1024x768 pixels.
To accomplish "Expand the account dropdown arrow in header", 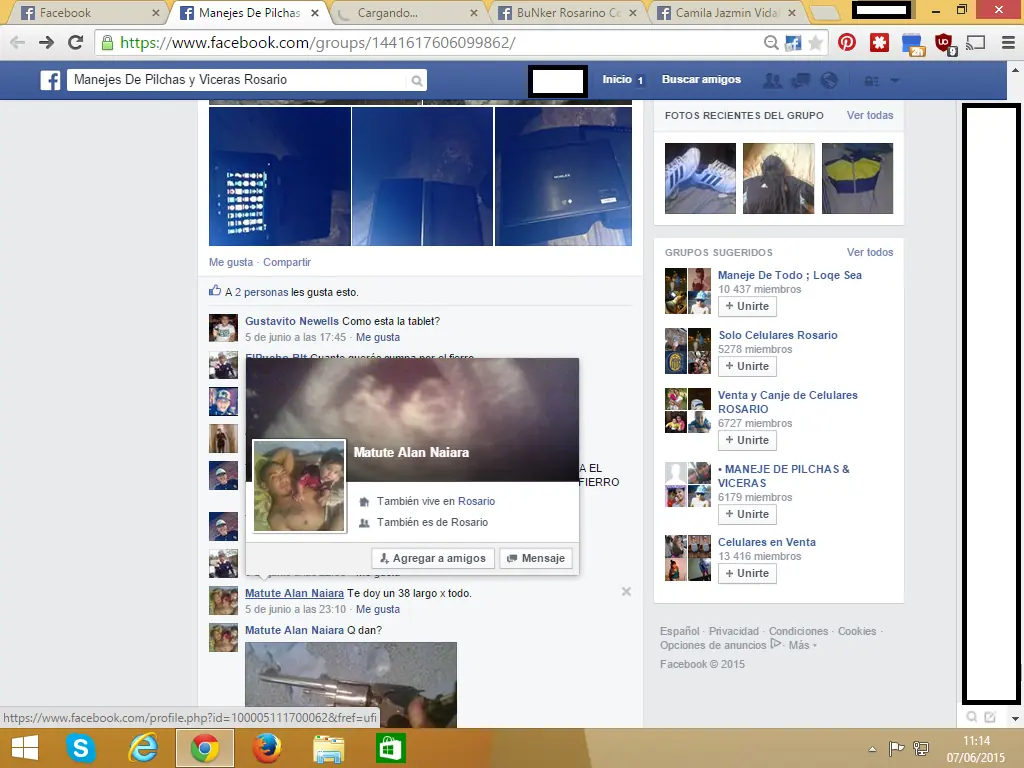I will coord(895,81).
